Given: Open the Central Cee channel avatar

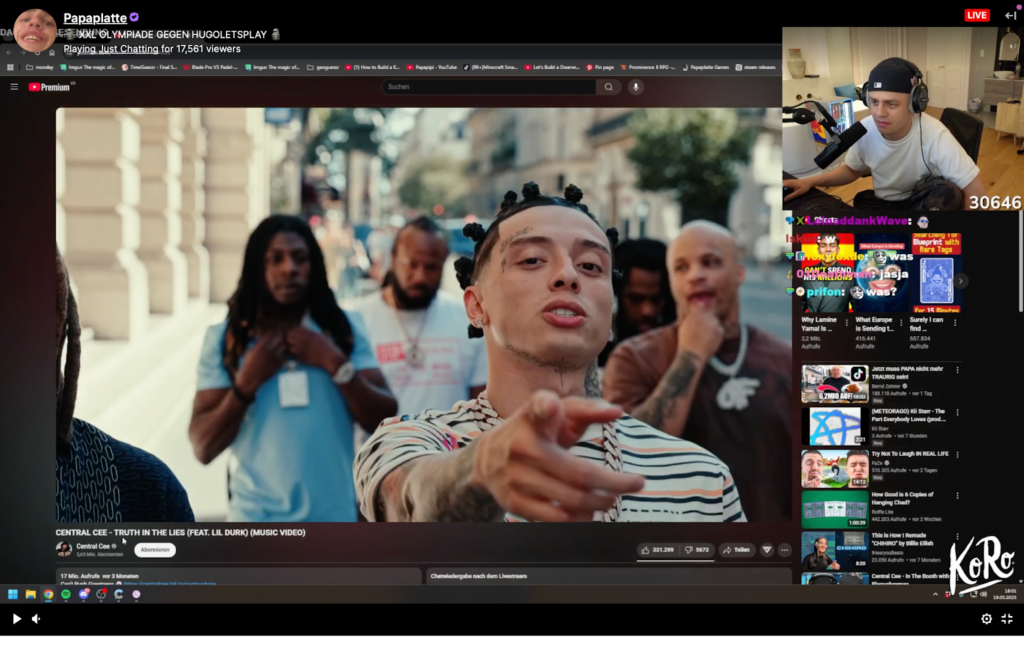Looking at the screenshot, I should coord(63,549).
